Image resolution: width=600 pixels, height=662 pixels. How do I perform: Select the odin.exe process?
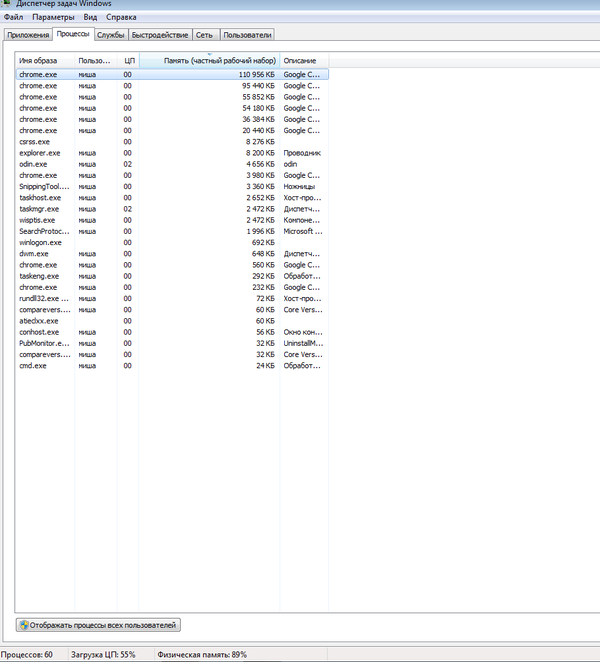coord(33,164)
